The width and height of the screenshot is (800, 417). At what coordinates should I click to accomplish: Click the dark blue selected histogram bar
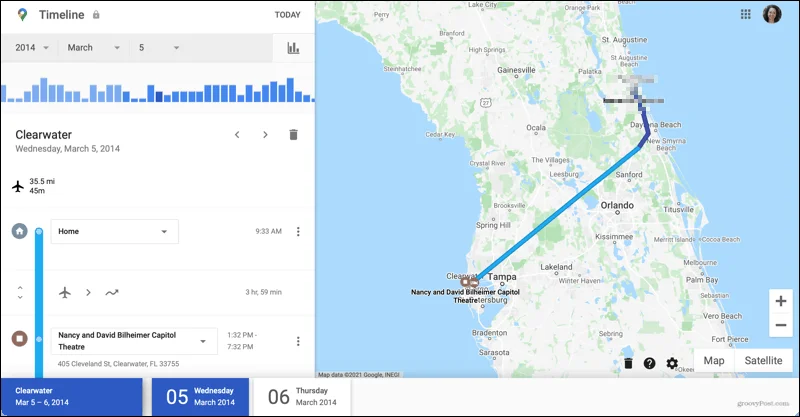point(159,96)
